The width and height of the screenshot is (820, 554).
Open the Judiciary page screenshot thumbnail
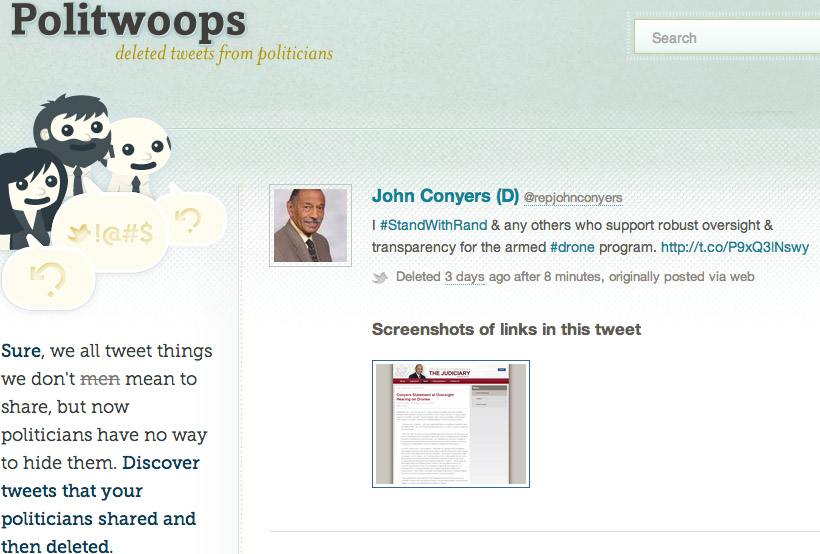point(451,424)
